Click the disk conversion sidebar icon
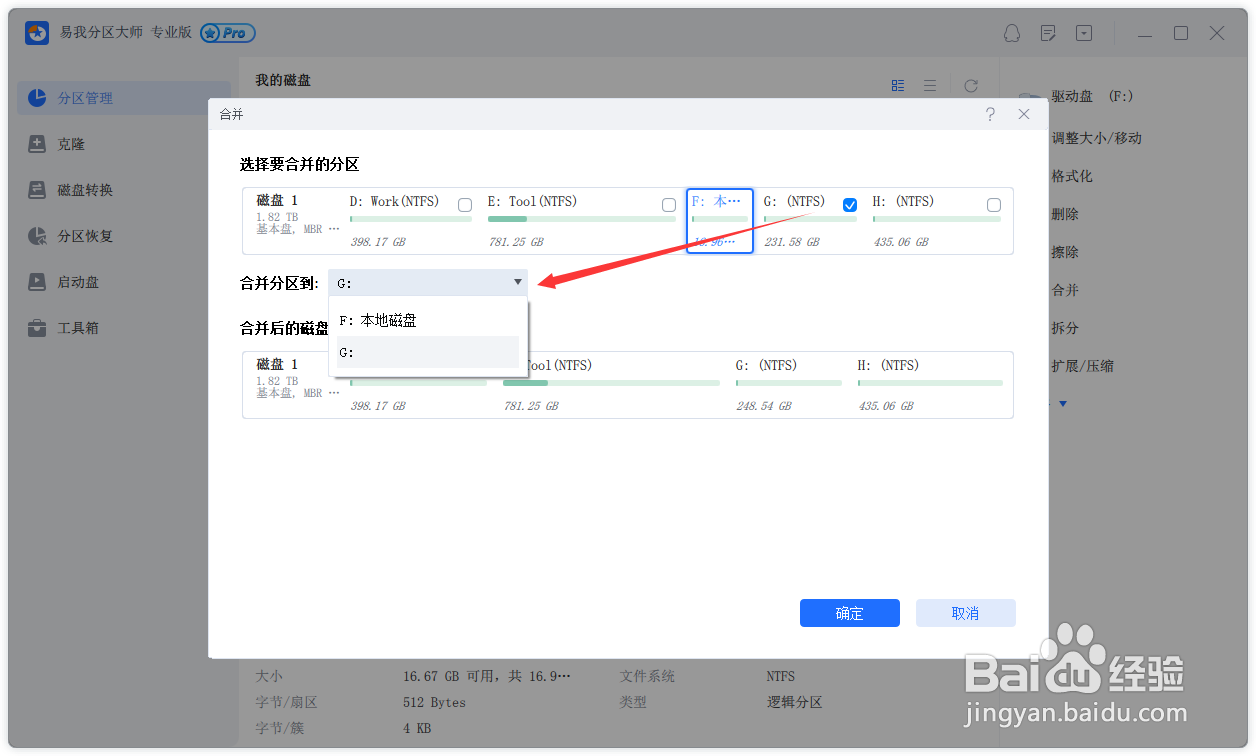The height and width of the screenshot is (756, 1256). pyautogui.click(x=37, y=190)
